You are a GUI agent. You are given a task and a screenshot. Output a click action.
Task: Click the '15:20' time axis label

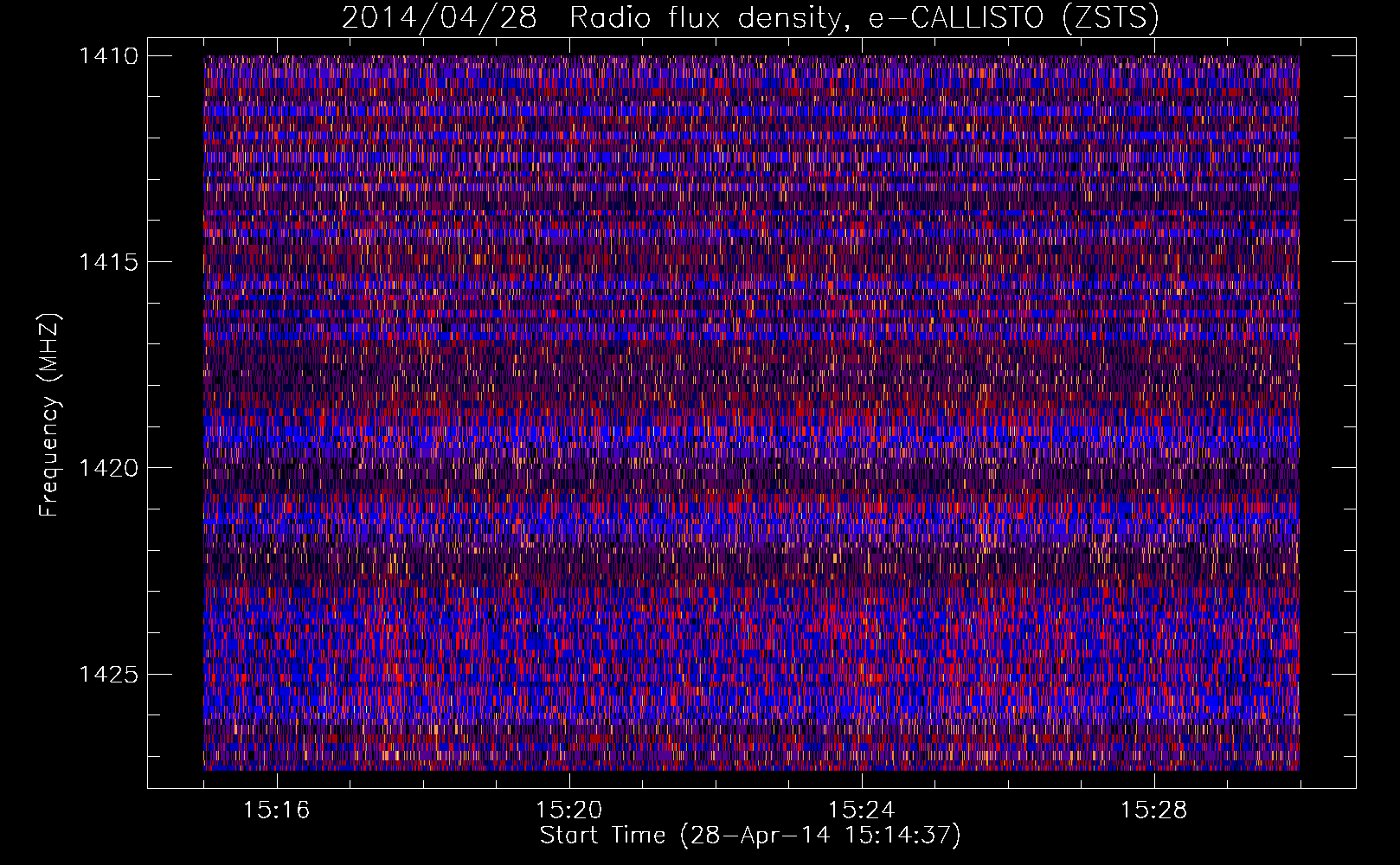[x=568, y=810]
